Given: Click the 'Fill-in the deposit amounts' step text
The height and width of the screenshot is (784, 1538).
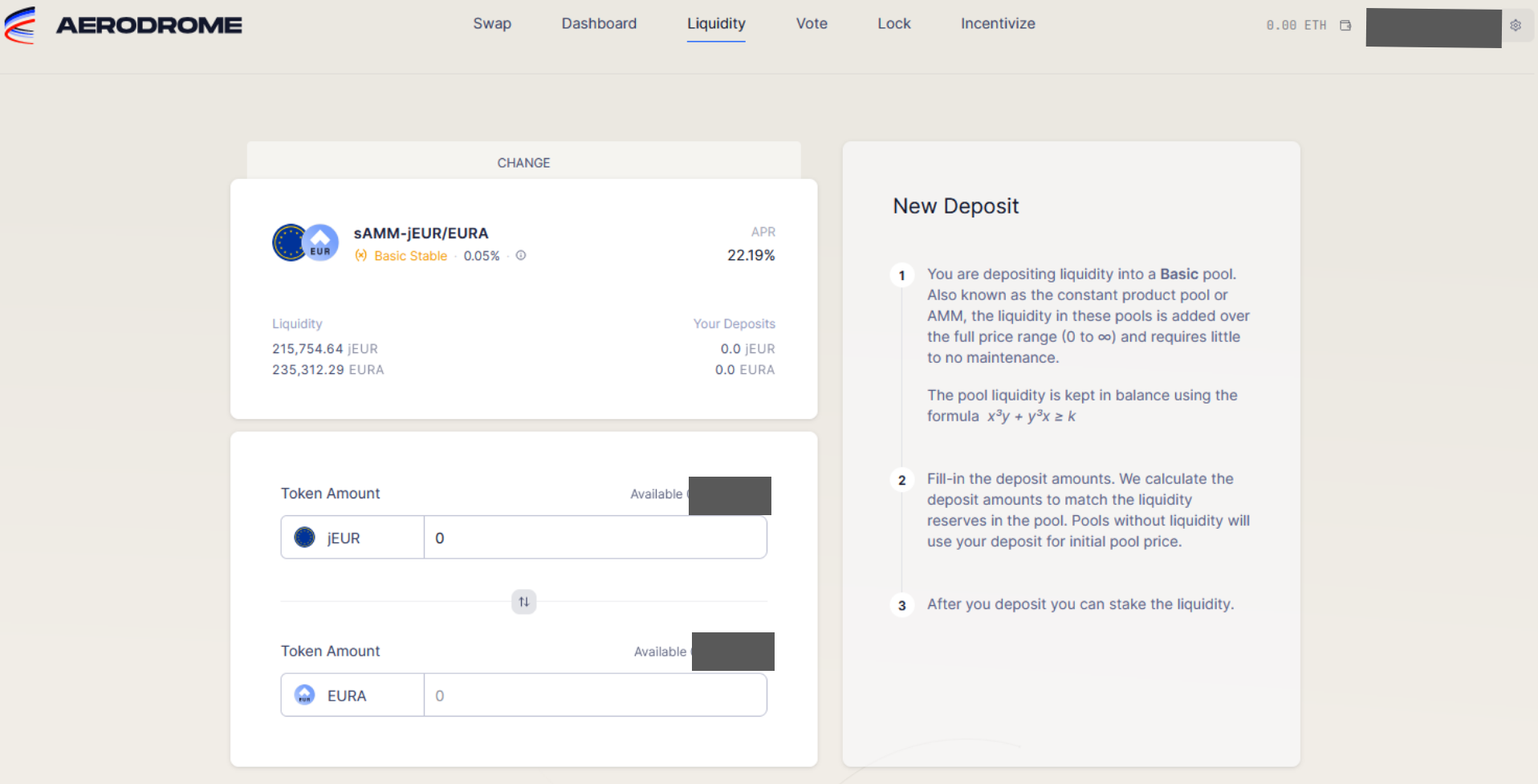Looking at the screenshot, I should pos(1088,510).
